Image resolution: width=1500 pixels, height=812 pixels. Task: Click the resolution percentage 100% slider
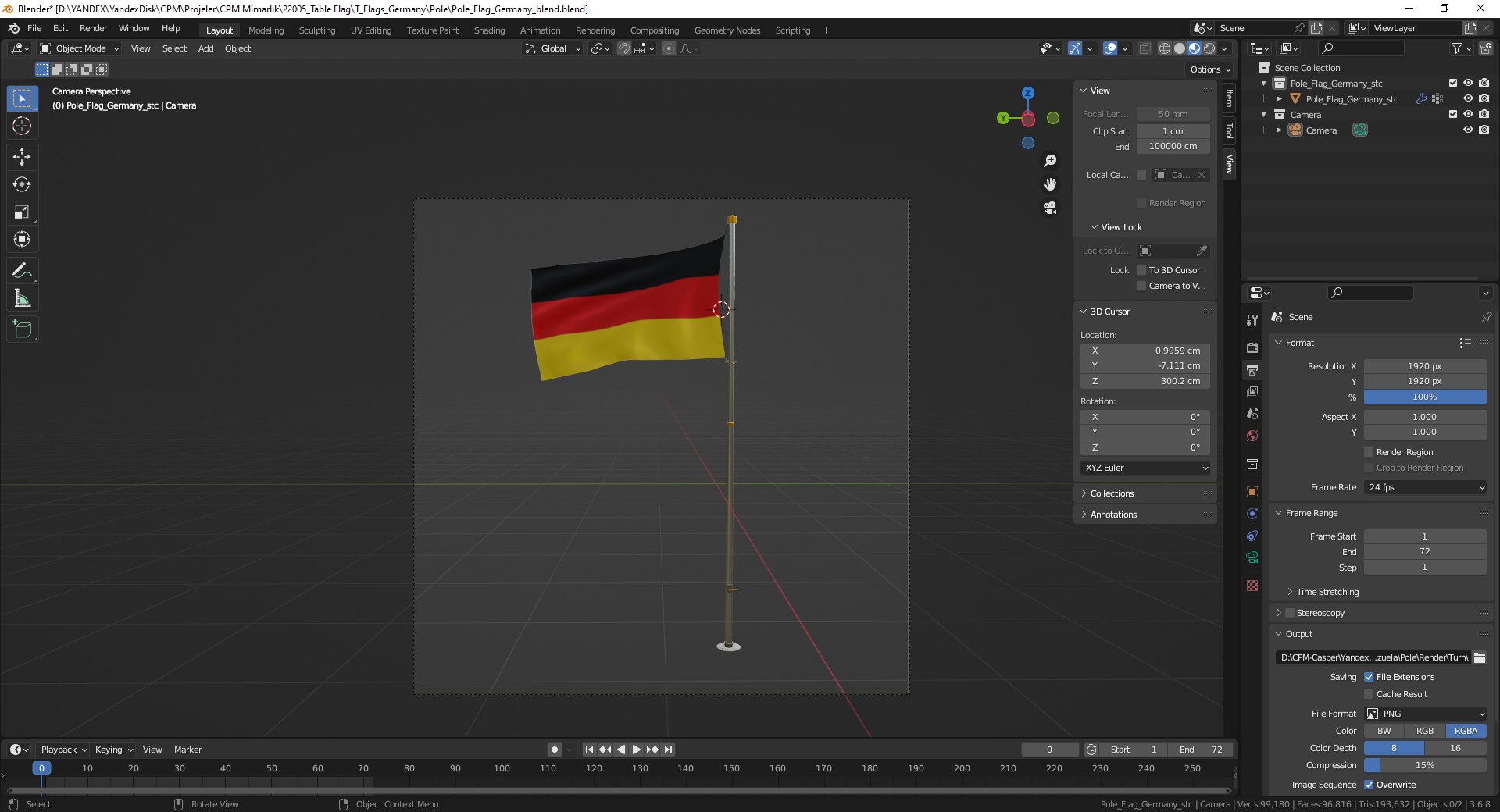click(1426, 397)
